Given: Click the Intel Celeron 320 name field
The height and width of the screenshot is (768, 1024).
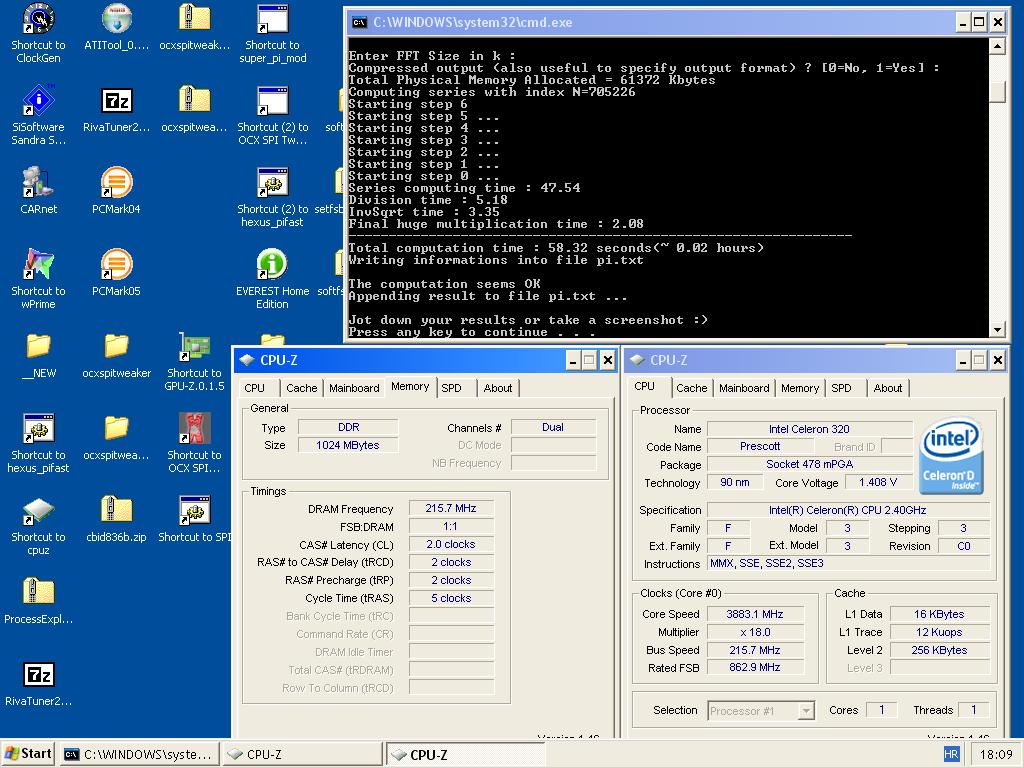Looking at the screenshot, I should (x=809, y=429).
